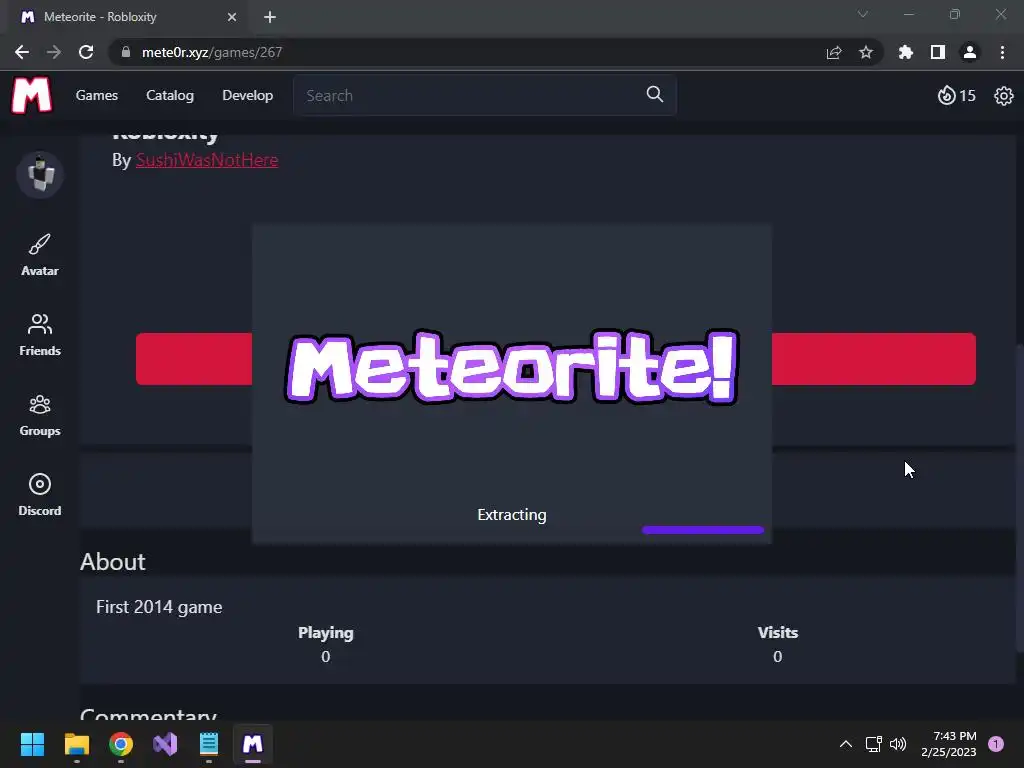
Task: Open a new browser tab
Action: (x=270, y=17)
